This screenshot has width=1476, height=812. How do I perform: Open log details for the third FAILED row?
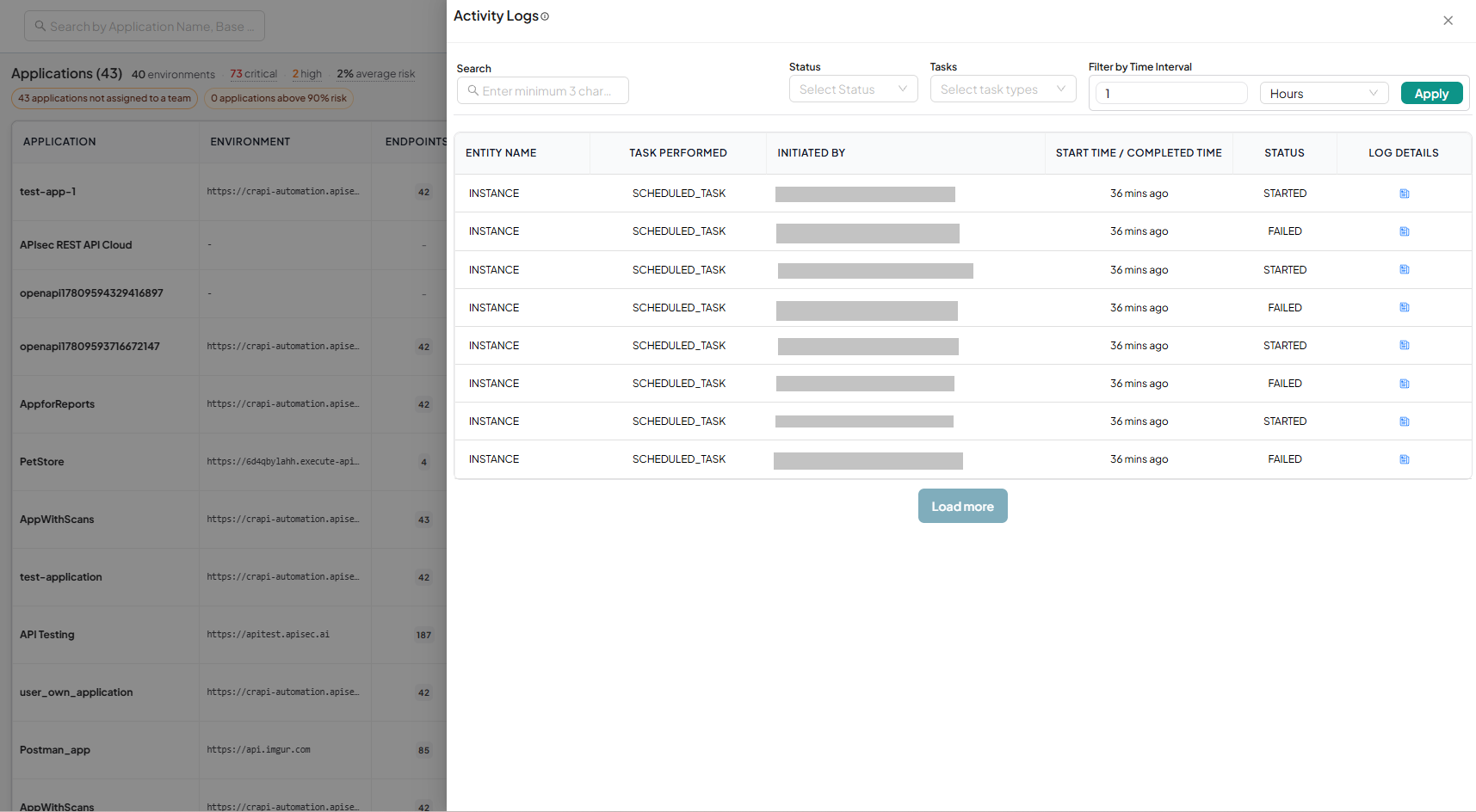click(x=1404, y=384)
